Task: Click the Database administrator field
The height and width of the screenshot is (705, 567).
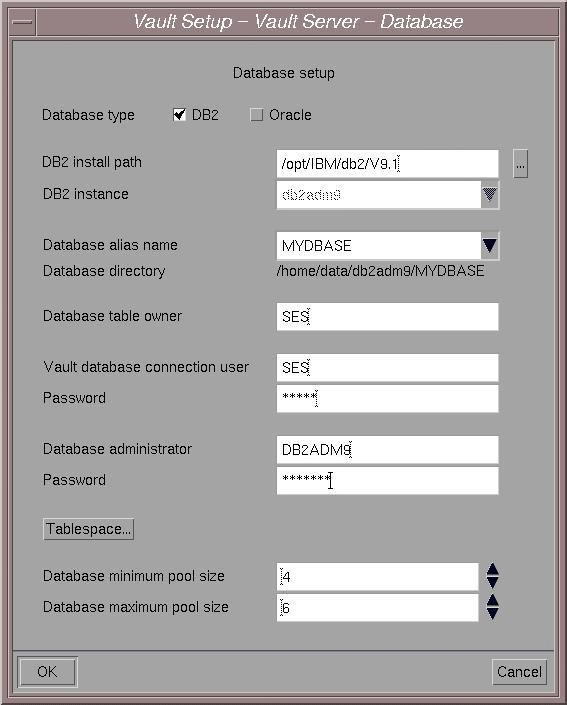Action: 388,449
